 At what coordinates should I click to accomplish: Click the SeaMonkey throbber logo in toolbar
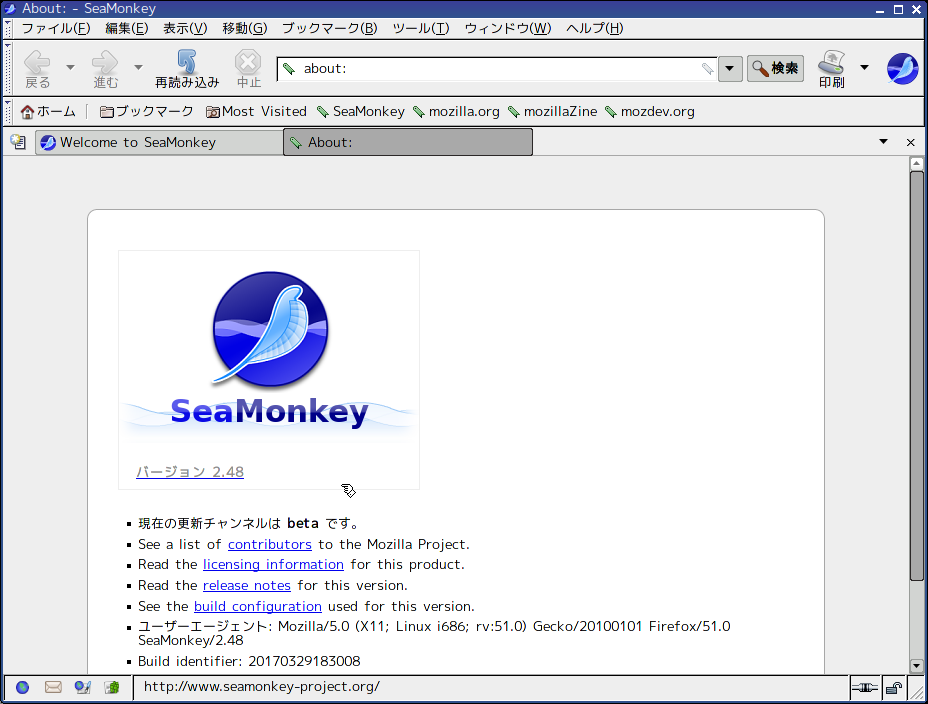902,69
